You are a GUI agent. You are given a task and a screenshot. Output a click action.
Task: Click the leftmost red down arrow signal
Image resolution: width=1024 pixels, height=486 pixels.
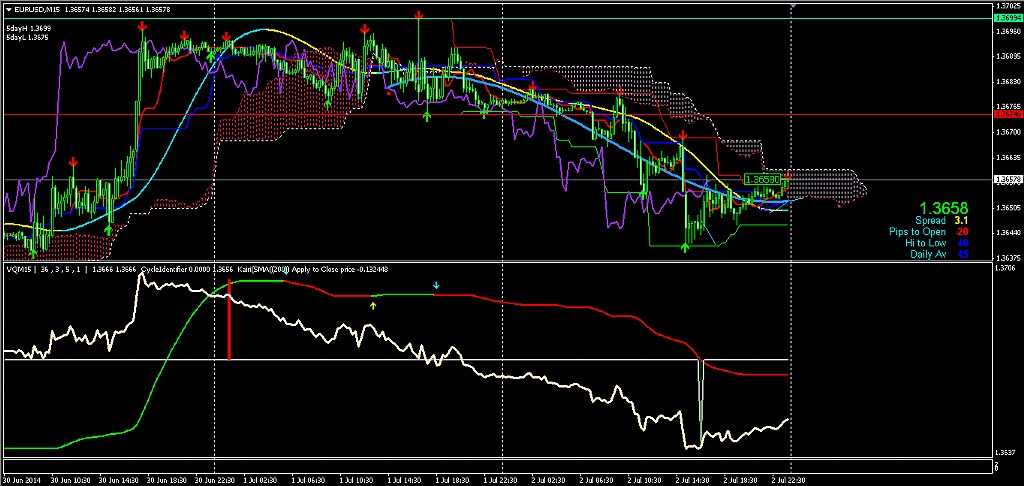[x=72, y=161]
